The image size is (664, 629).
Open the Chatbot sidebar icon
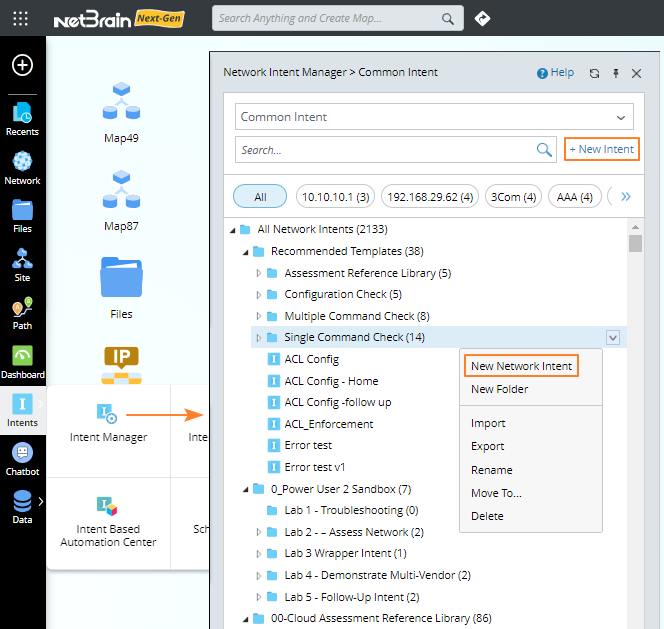(x=22, y=458)
